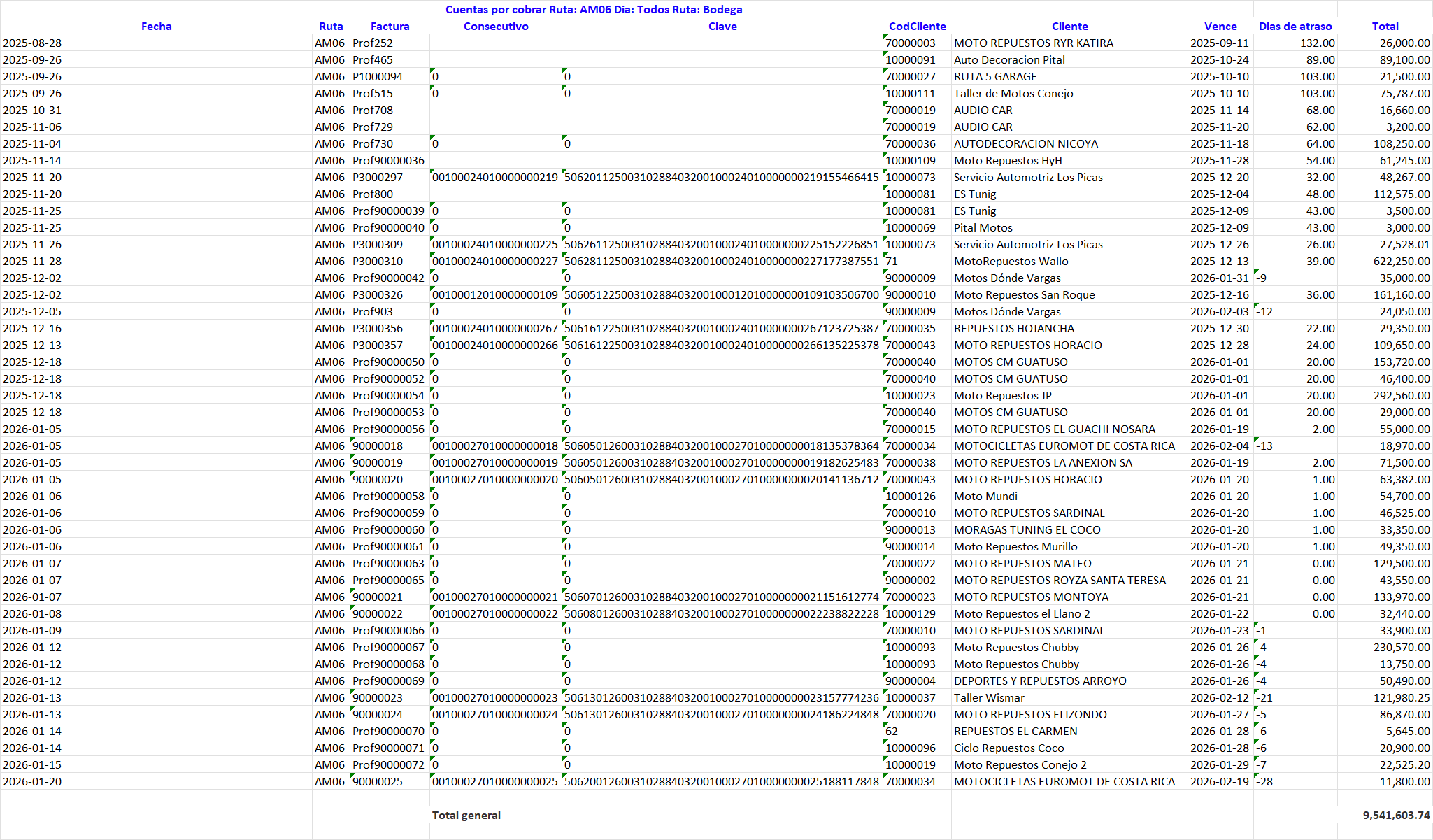This screenshot has width=1433, height=840.
Task: Select the Taller Wismar client cell
Action: point(989,698)
